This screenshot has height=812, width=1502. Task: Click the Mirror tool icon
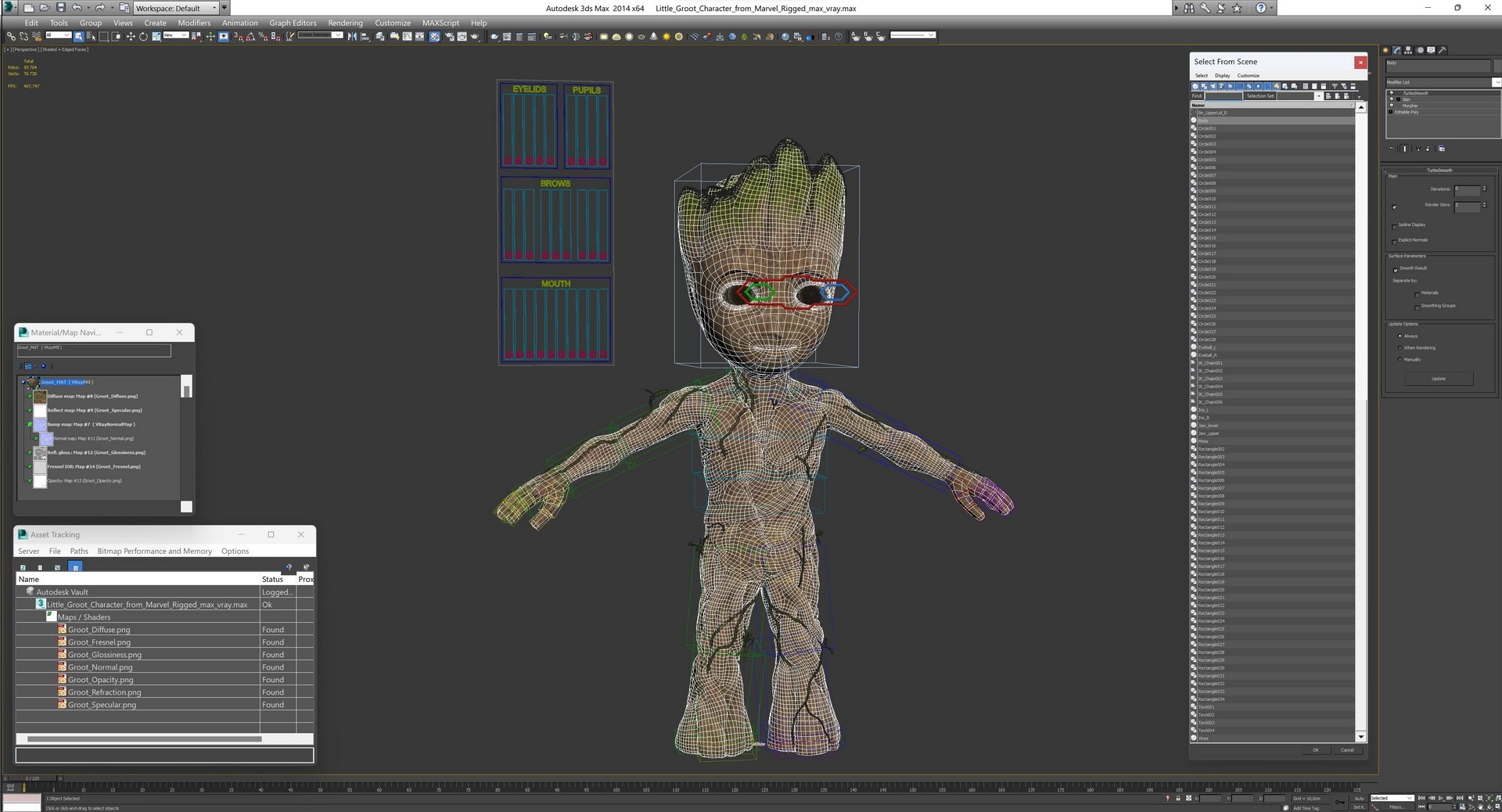[x=352, y=36]
